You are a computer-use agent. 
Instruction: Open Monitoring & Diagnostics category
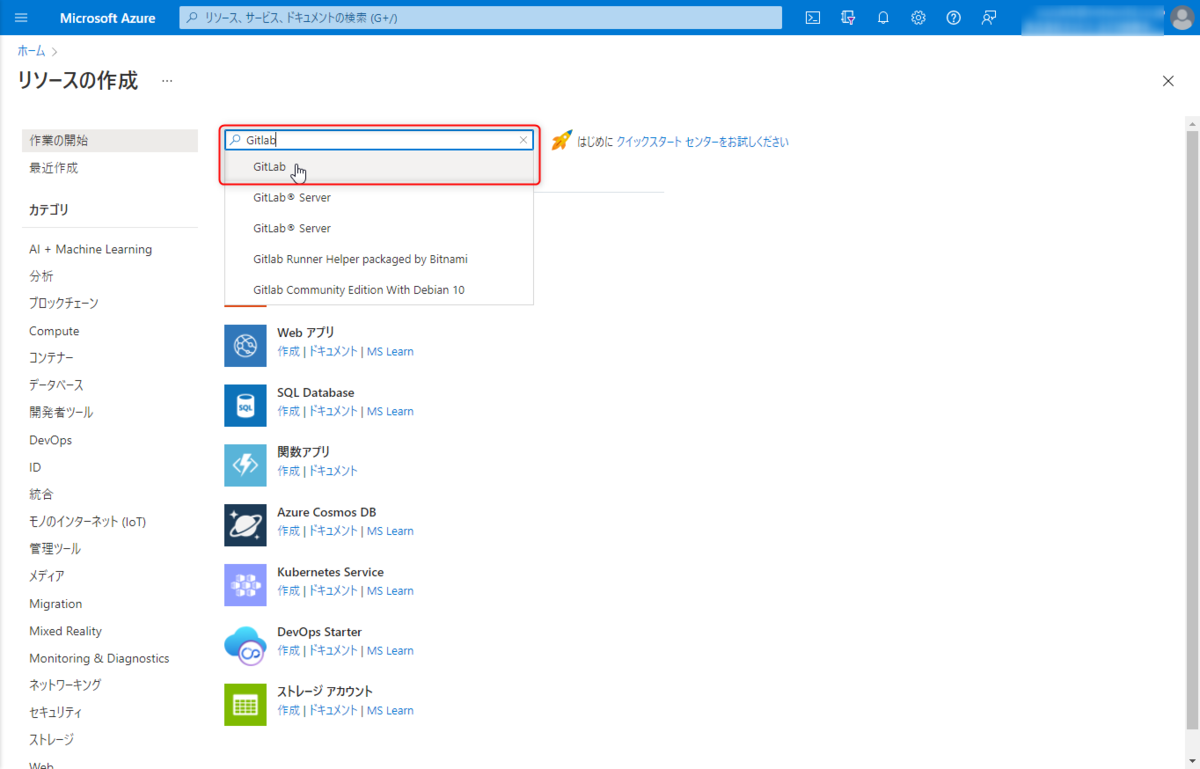click(x=99, y=658)
